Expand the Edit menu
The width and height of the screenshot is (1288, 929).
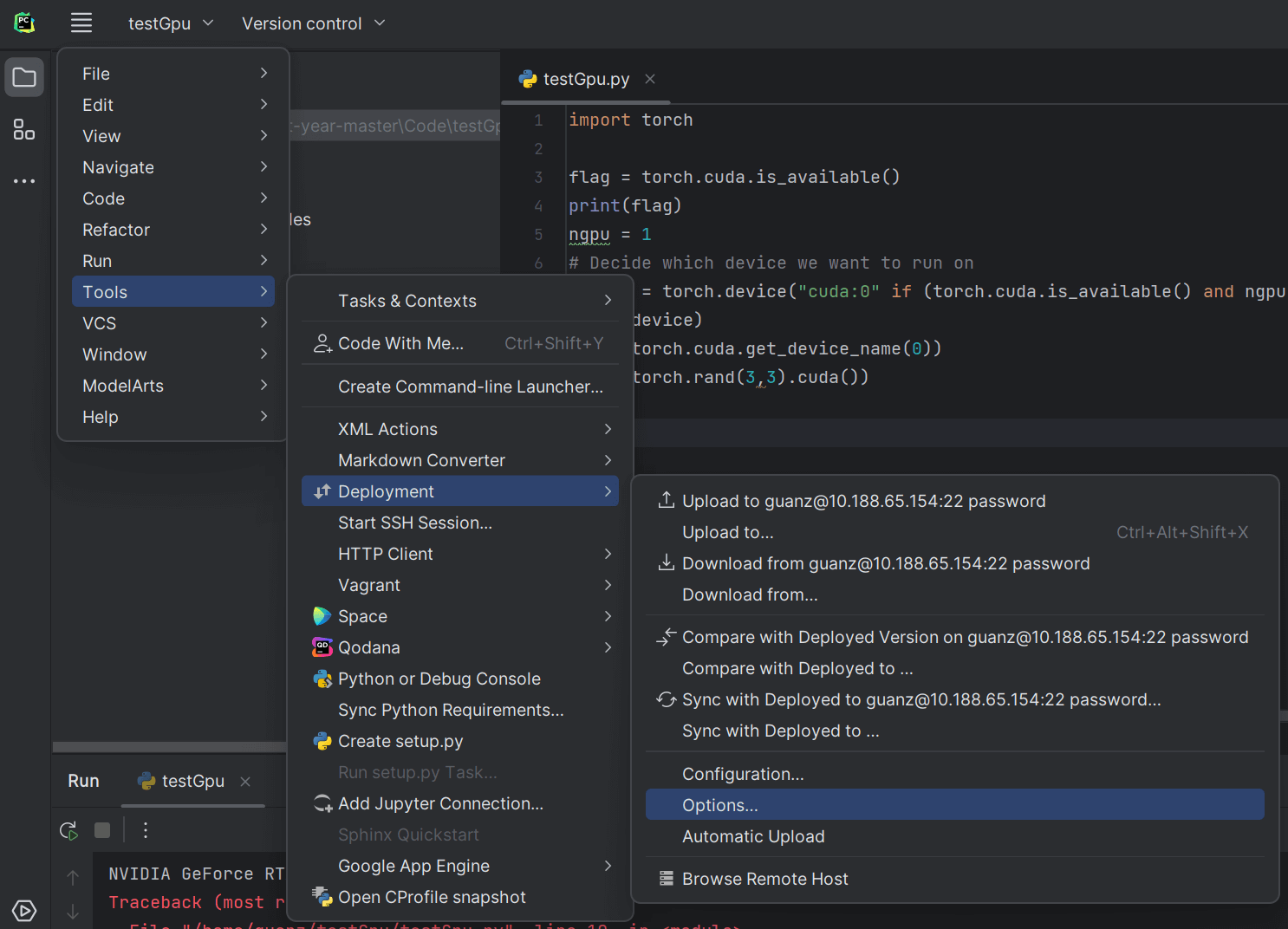click(173, 105)
